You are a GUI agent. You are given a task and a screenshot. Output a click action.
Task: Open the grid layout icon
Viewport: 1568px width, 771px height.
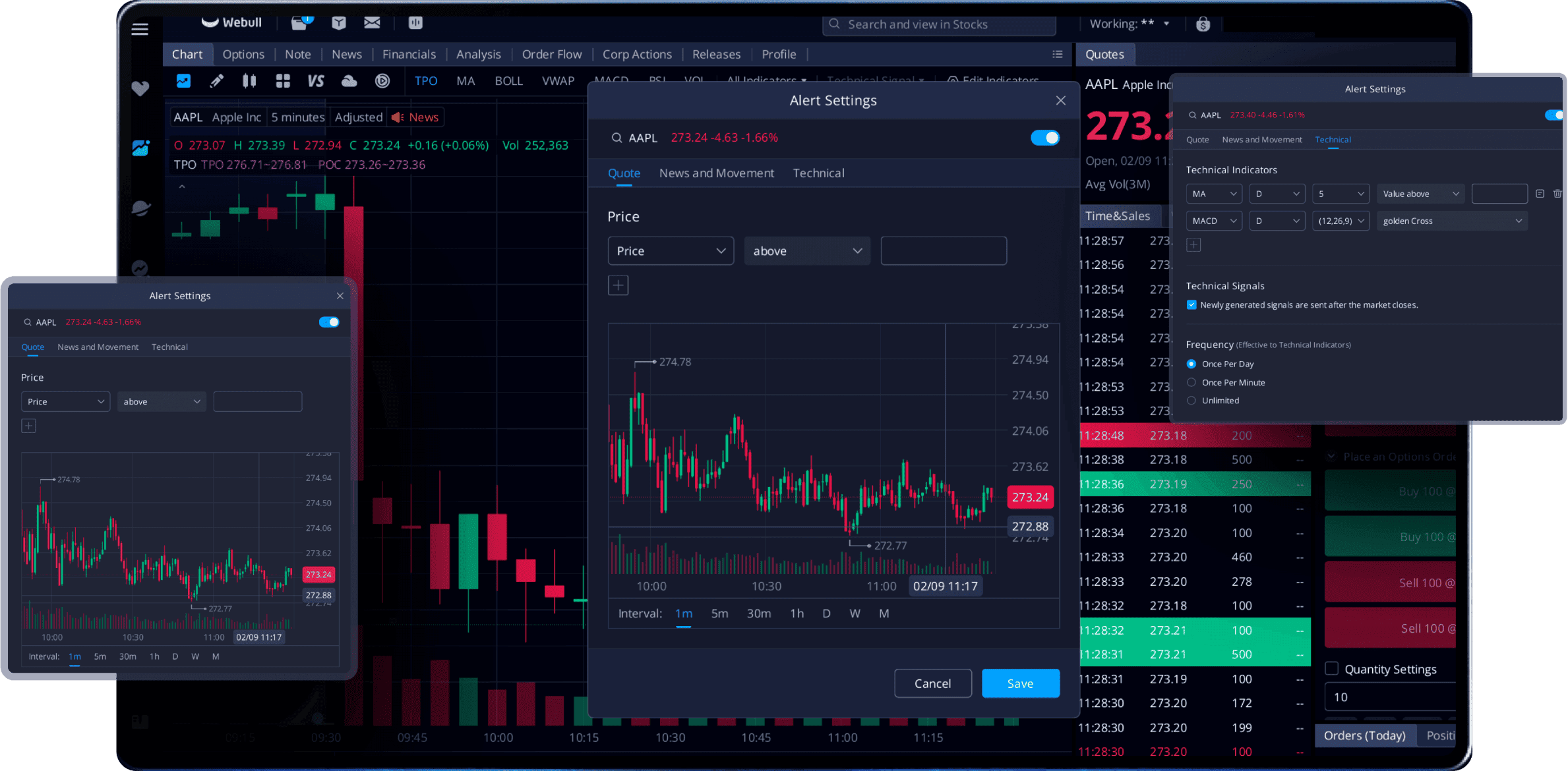click(283, 81)
